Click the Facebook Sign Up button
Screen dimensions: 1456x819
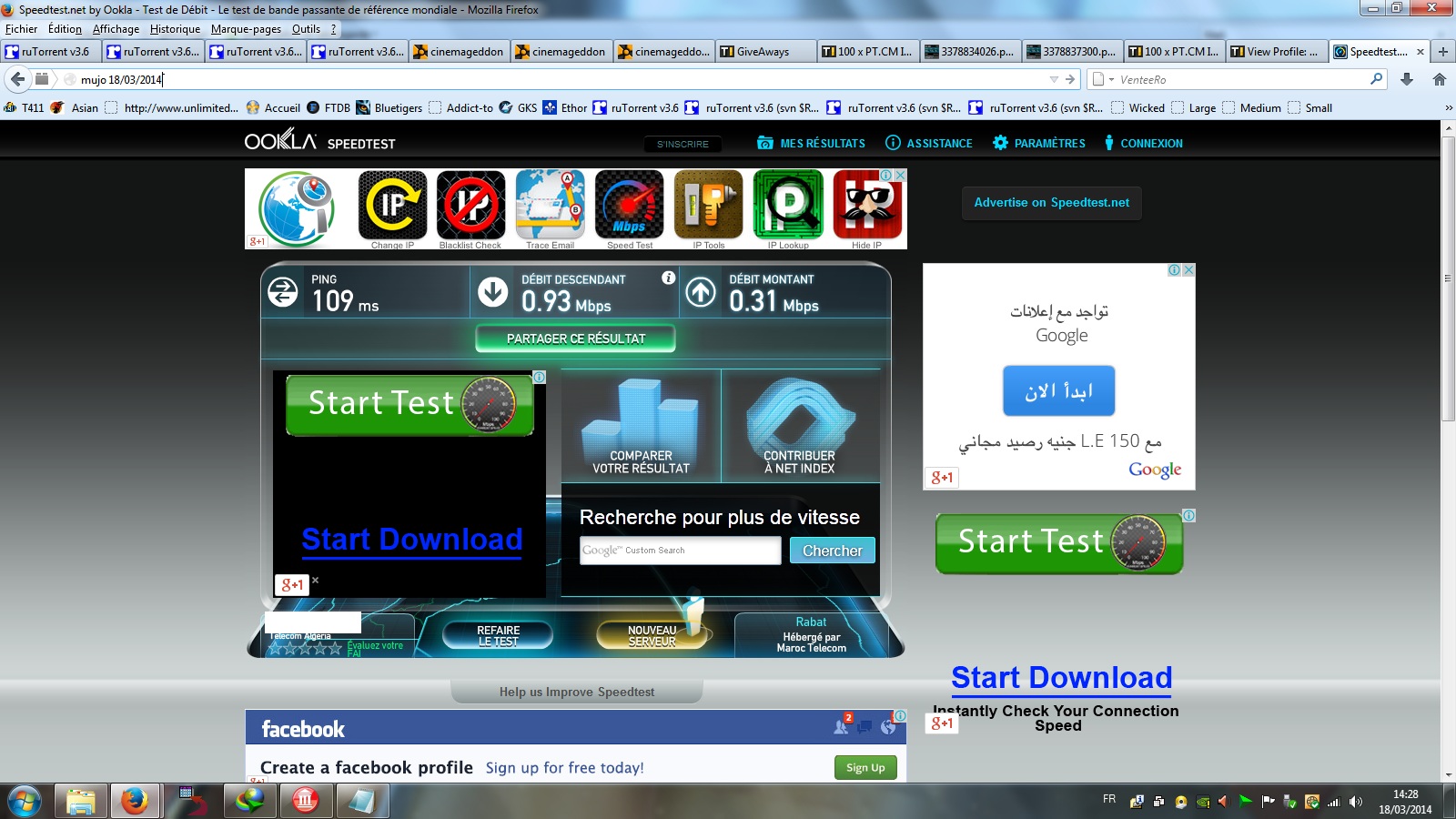(x=865, y=768)
